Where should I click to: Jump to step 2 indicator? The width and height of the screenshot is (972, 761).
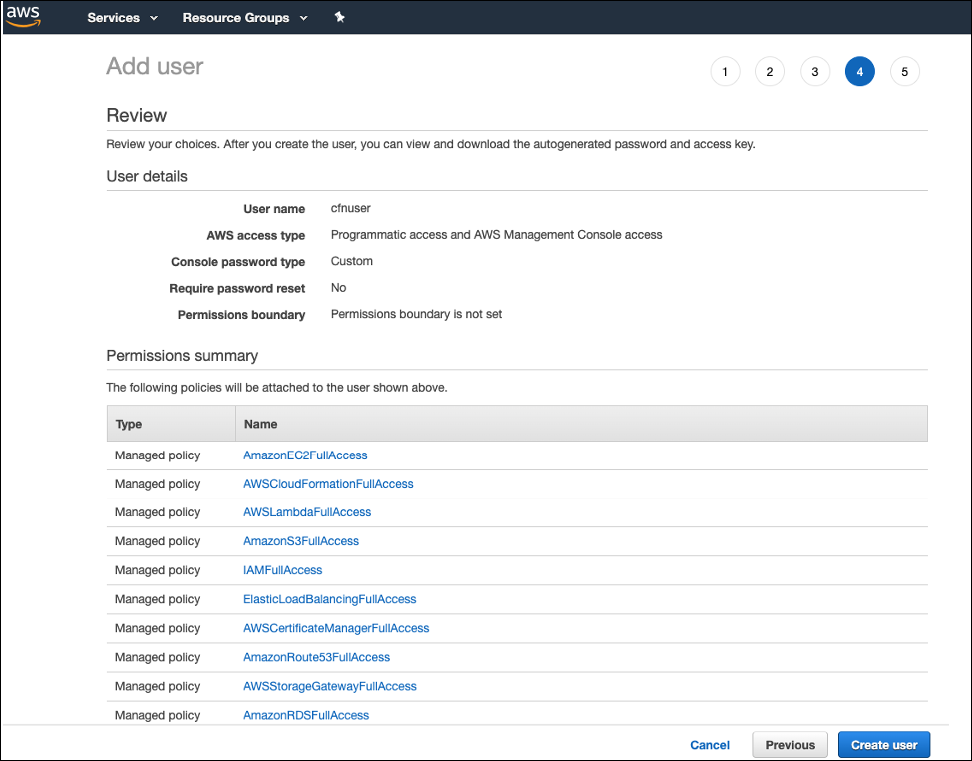[x=769, y=71]
